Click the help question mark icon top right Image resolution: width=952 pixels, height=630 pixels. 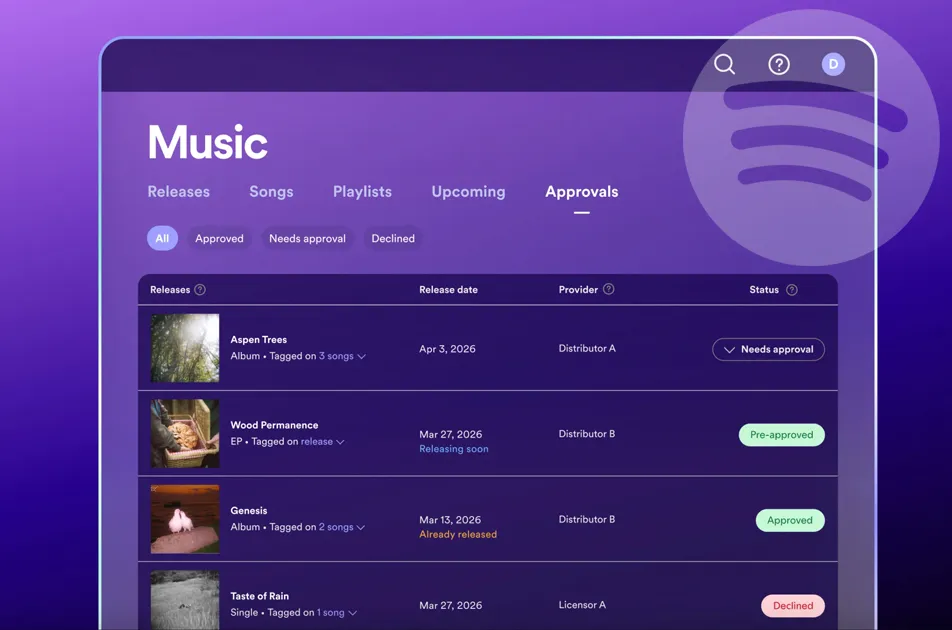pos(779,64)
